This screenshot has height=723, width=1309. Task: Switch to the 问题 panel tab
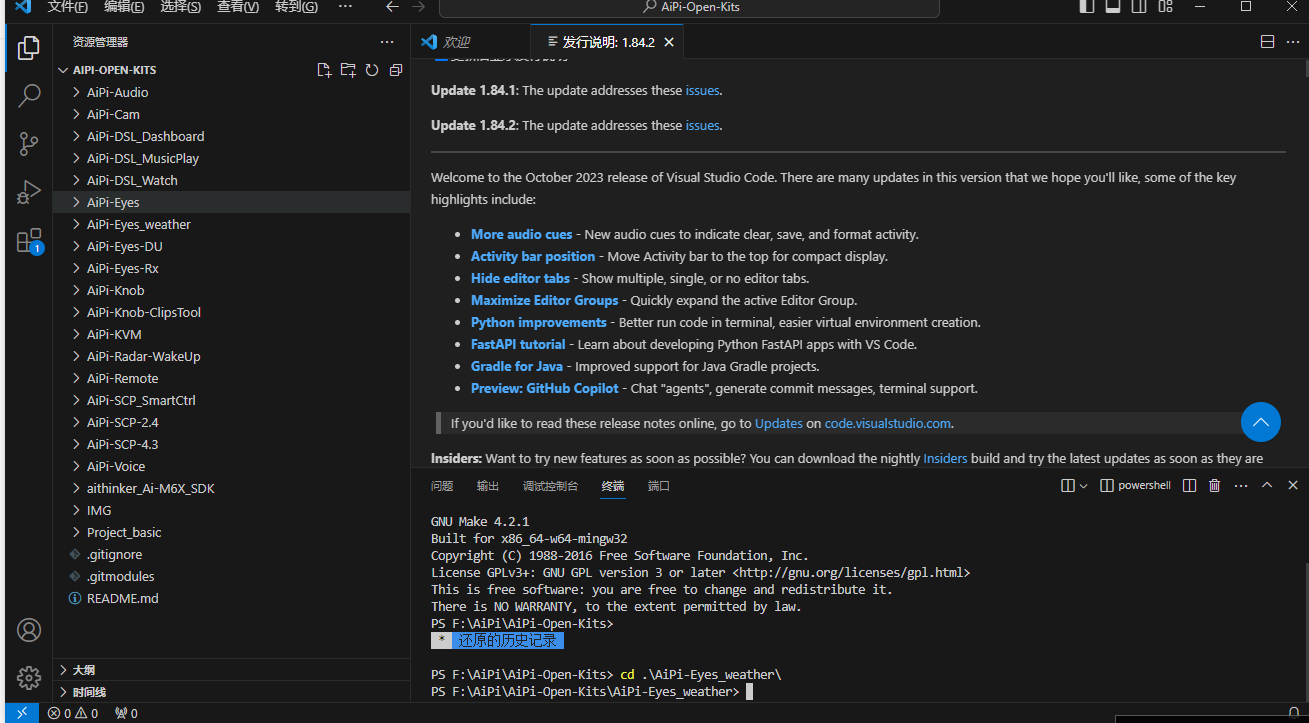click(442, 486)
